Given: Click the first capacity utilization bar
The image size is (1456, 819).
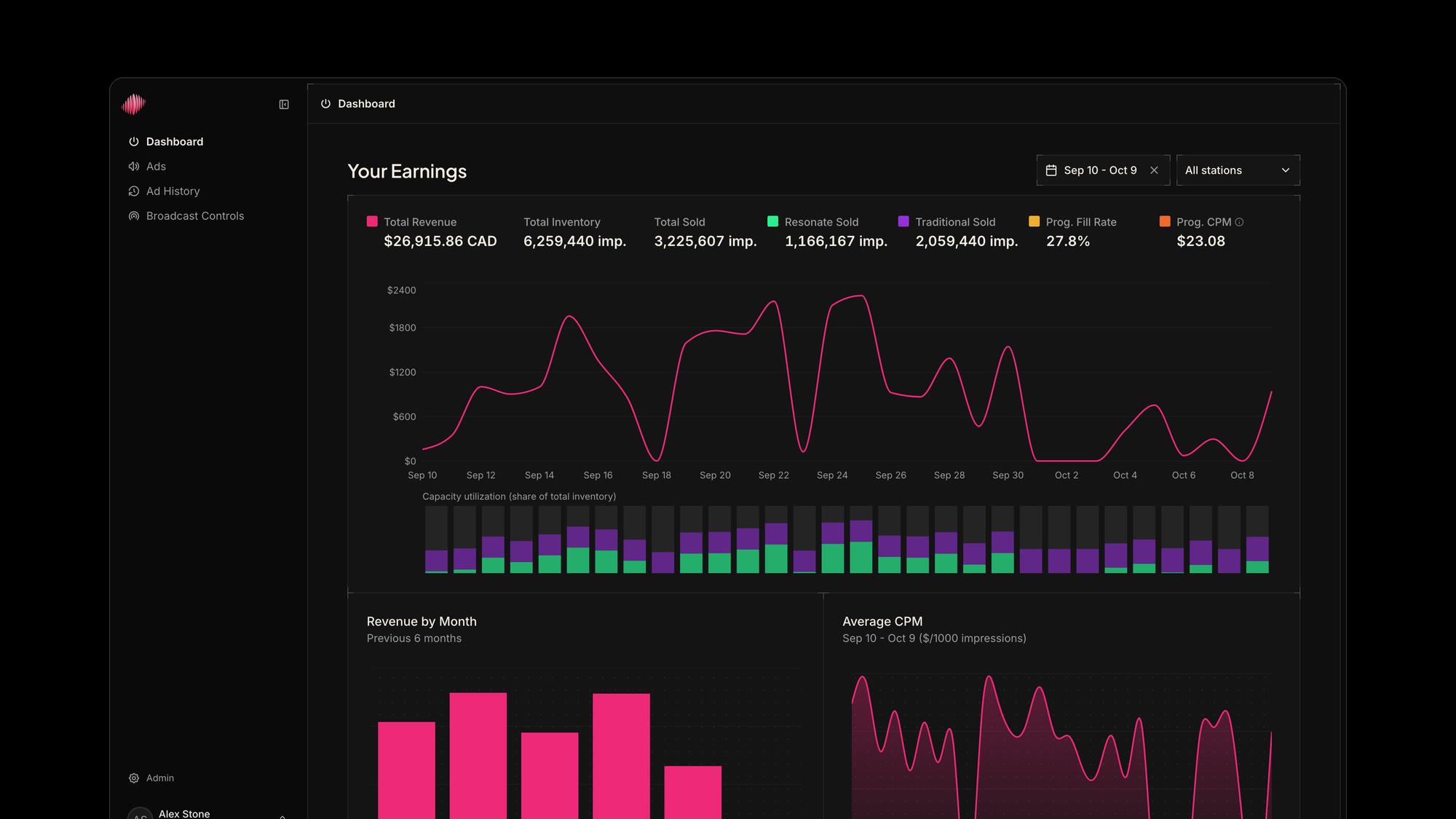Looking at the screenshot, I should pyautogui.click(x=436, y=540).
